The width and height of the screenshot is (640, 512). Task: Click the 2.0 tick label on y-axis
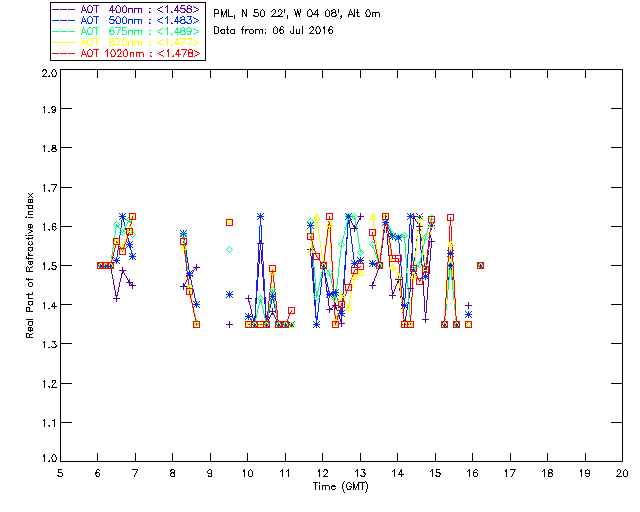[47, 74]
